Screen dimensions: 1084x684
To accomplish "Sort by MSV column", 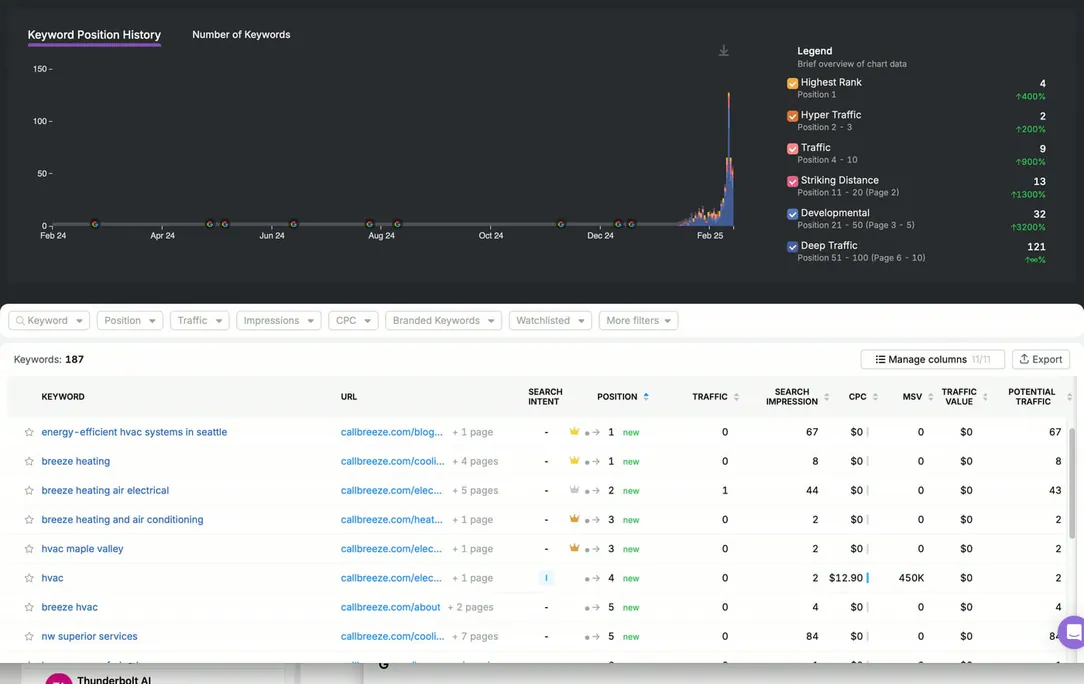I will click(931, 396).
